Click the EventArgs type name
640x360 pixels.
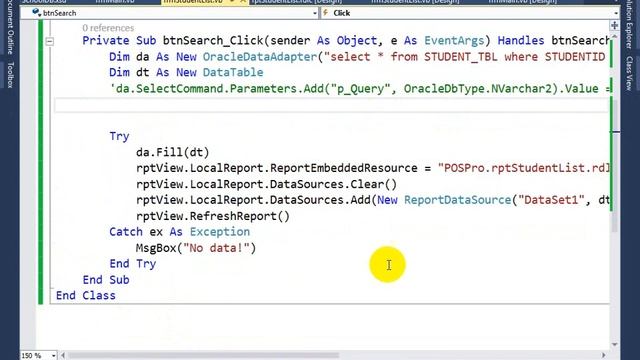(x=454, y=41)
